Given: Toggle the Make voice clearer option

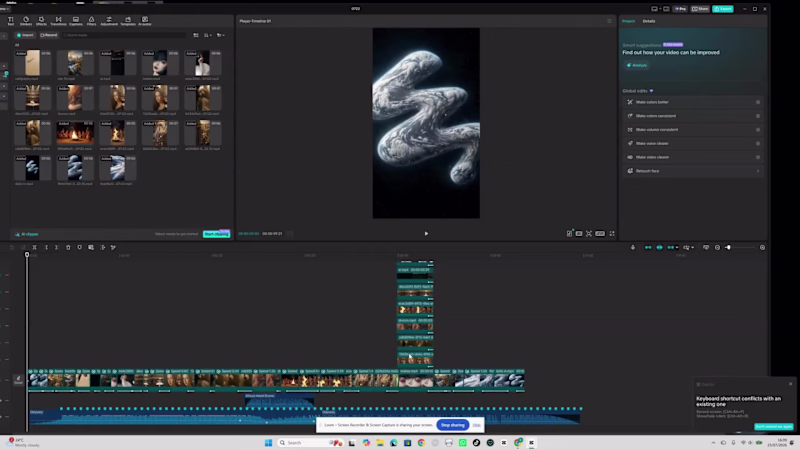Looking at the screenshot, I should pyautogui.click(x=758, y=143).
